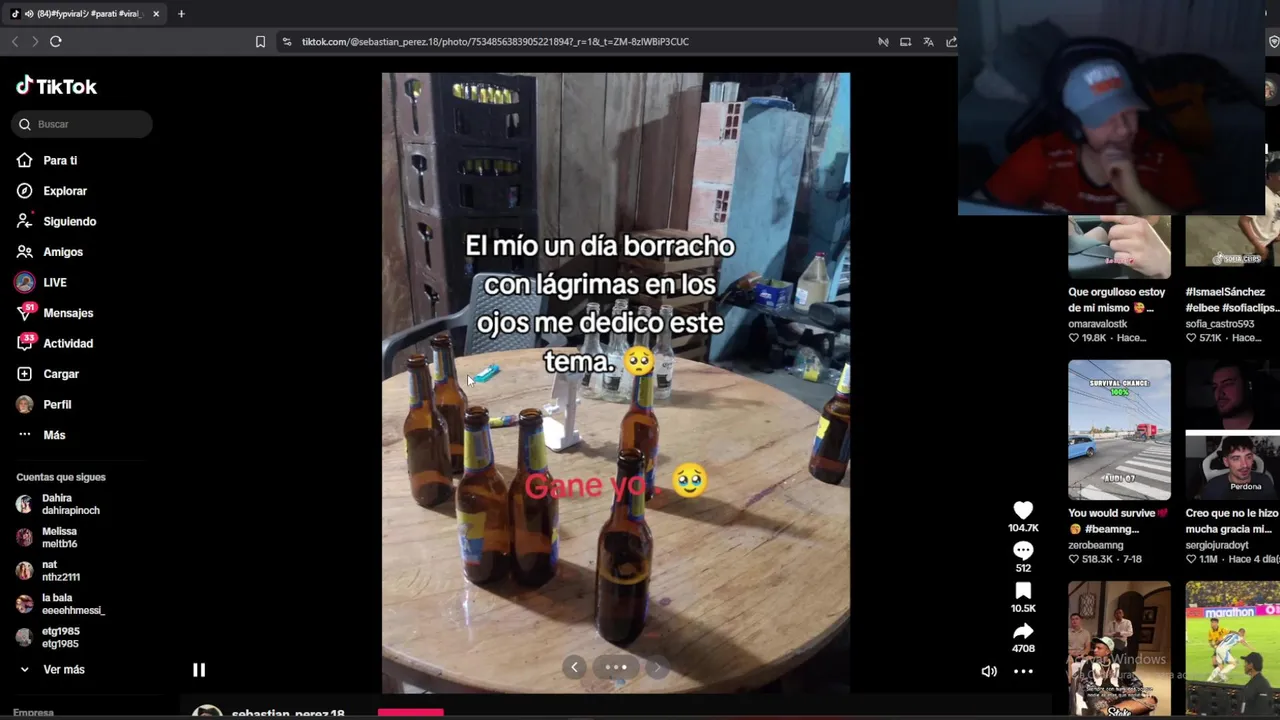The width and height of the screenshot is (1280, 720).
Task: Open comments on the post
Action: (x=1023, y=551)
